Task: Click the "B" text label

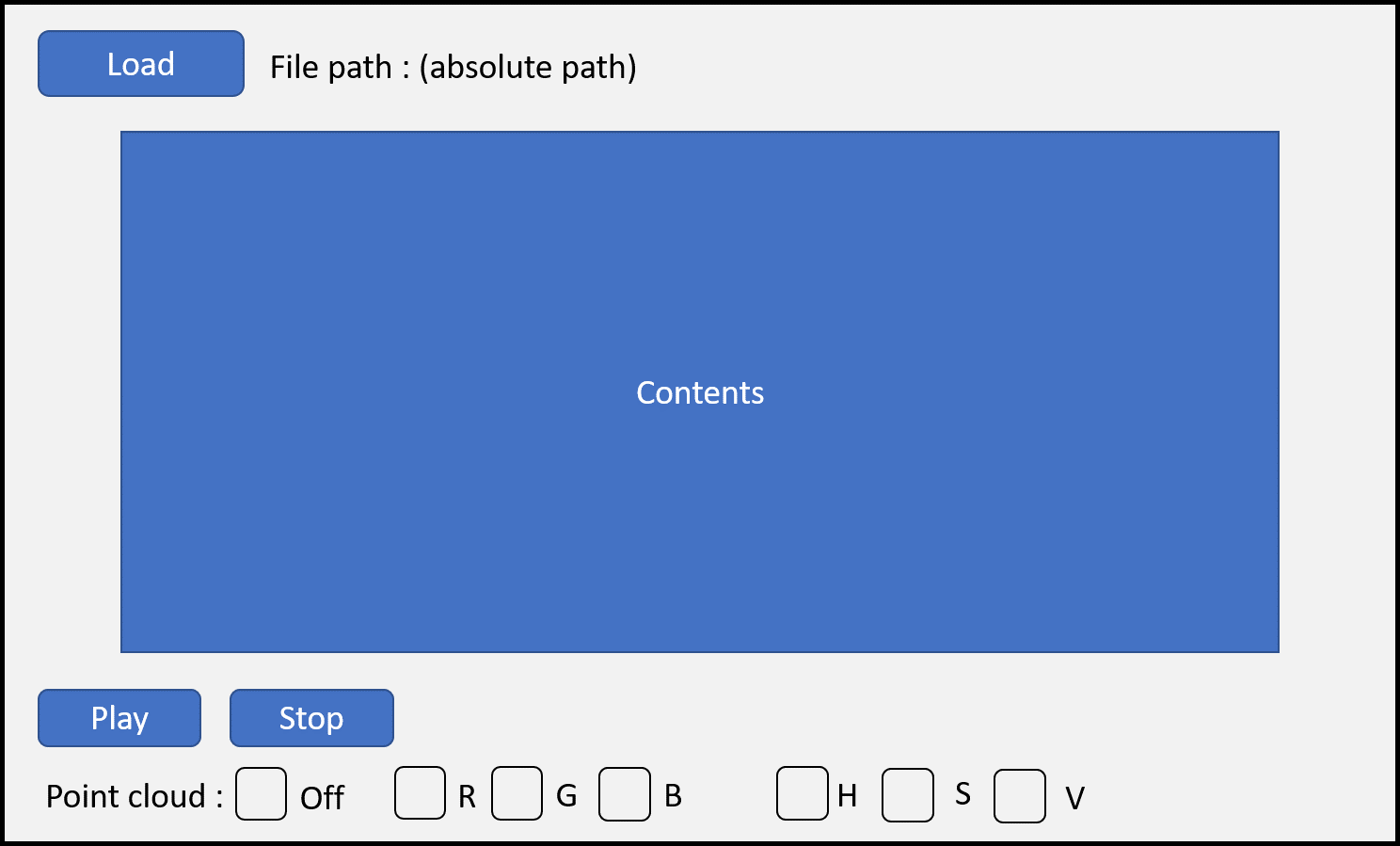Action: 673,796
